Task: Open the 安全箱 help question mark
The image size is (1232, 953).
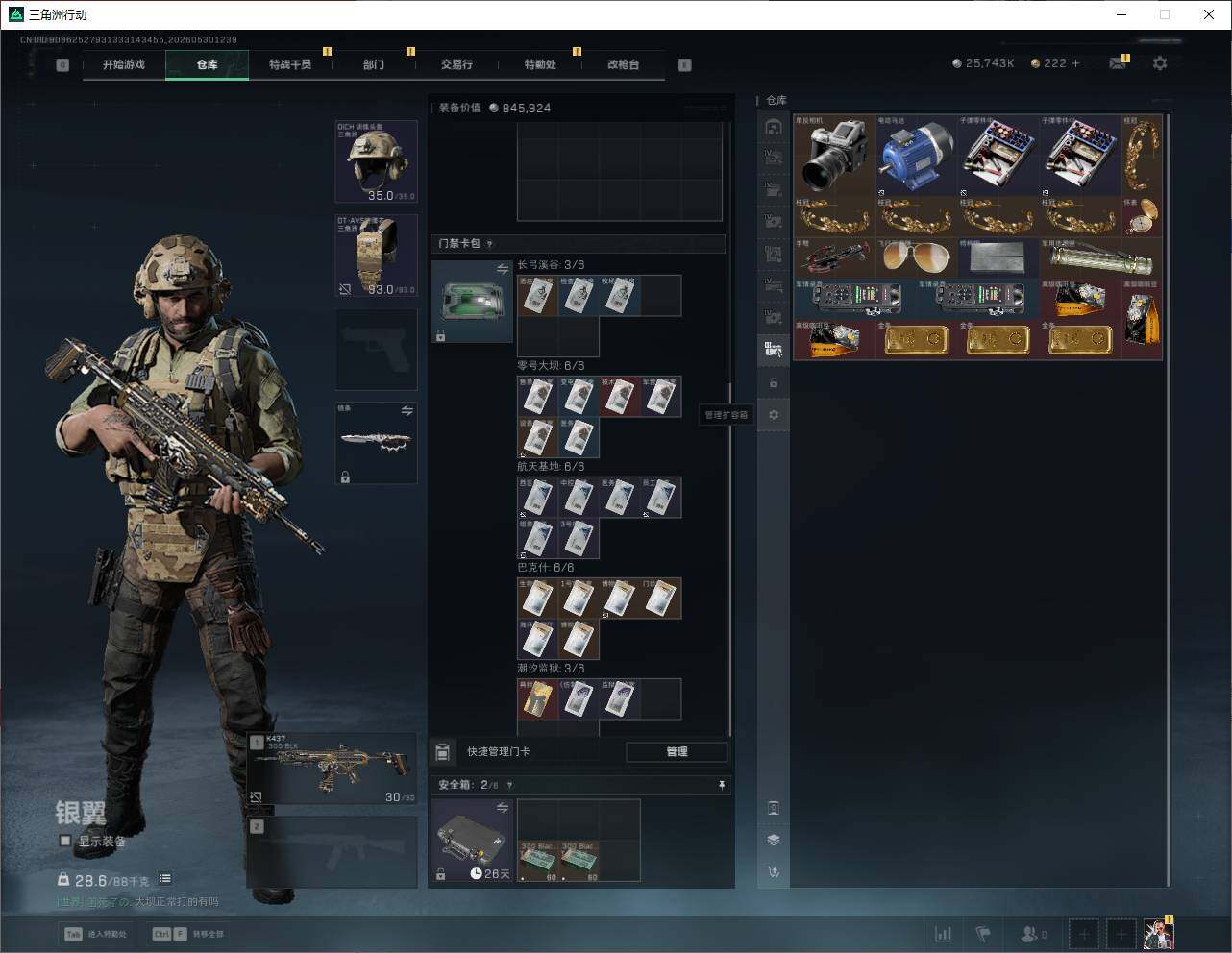Action: click(509, 785)
